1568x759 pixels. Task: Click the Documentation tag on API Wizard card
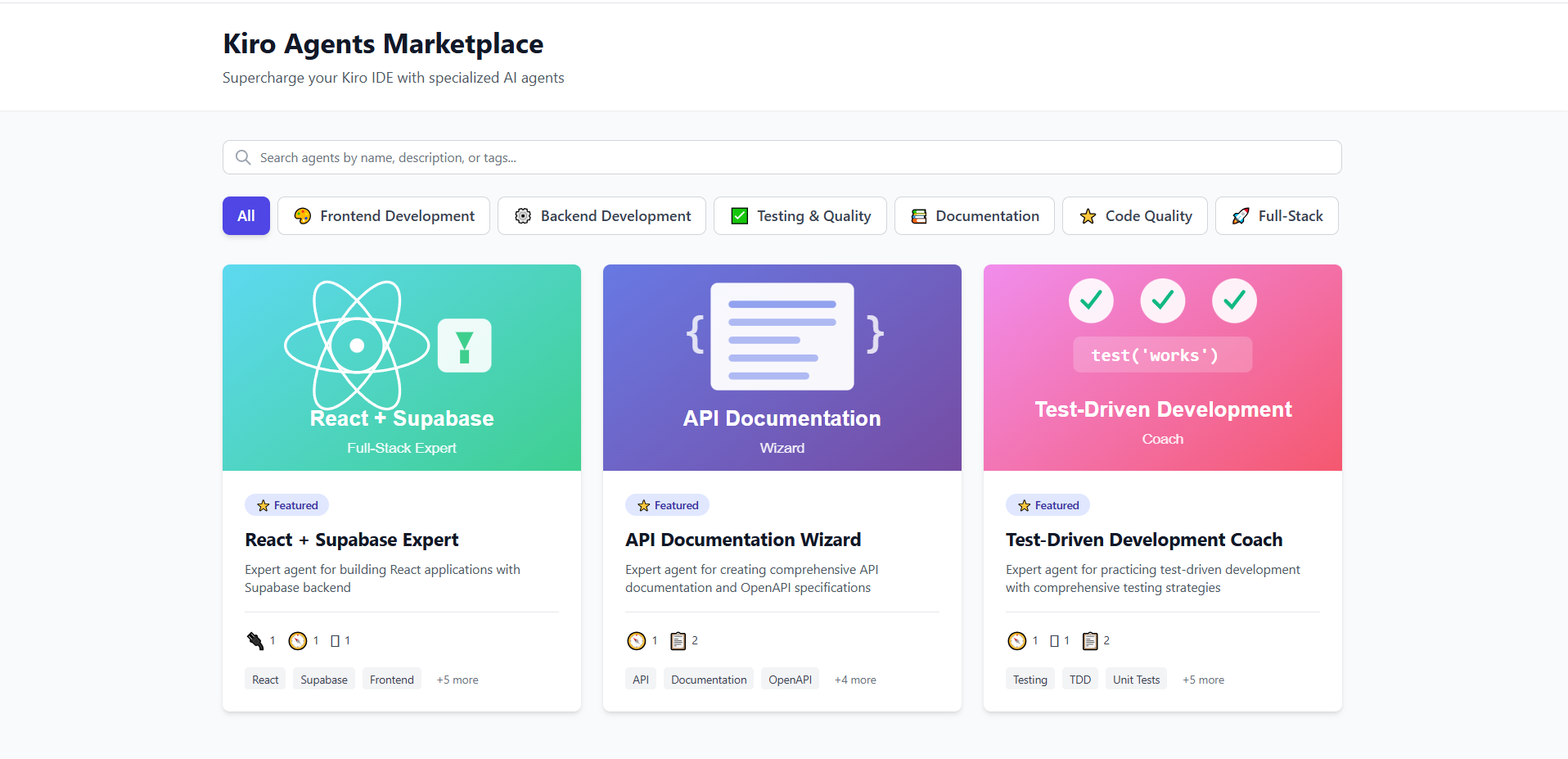(709, 680)
